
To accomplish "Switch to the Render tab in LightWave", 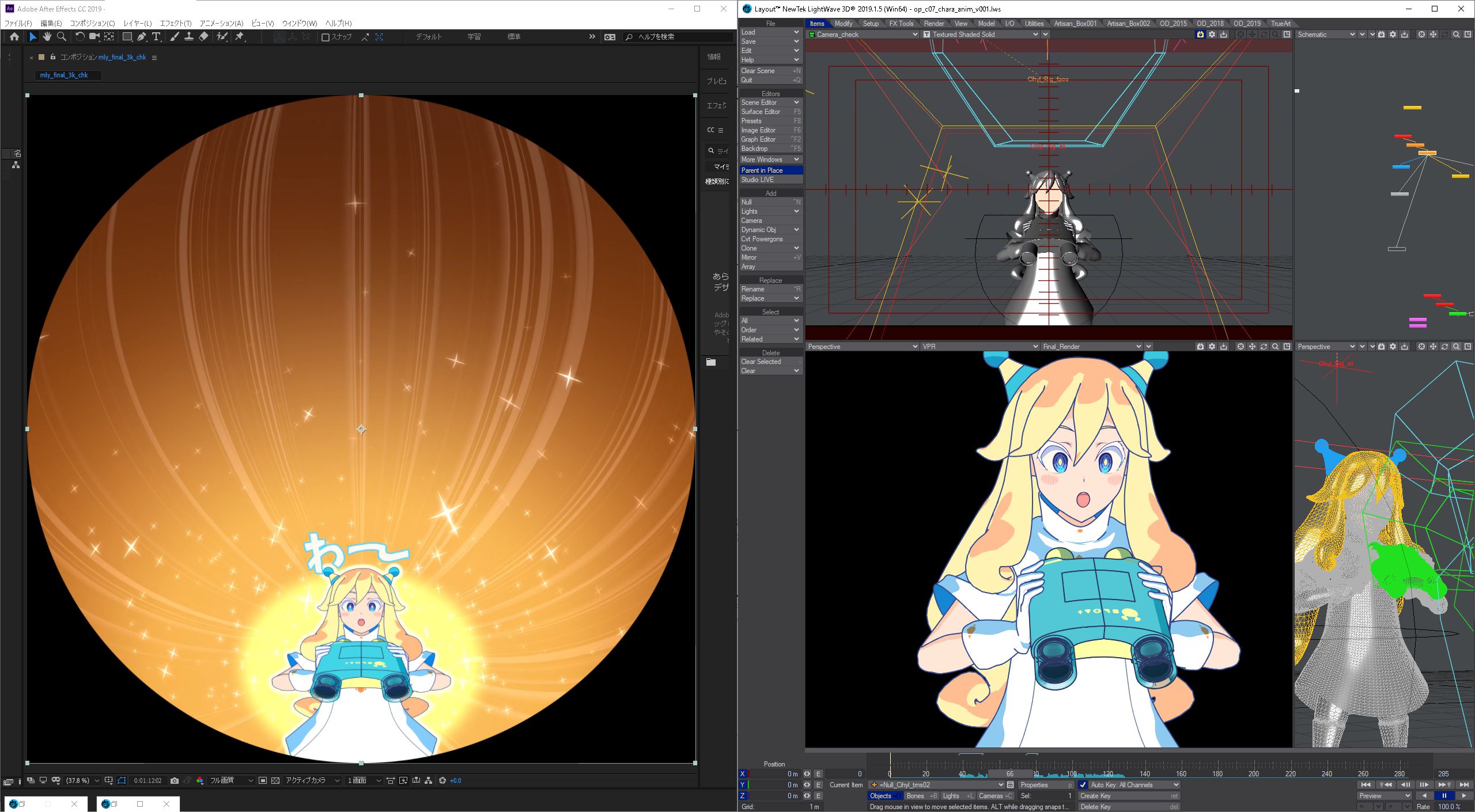I will 934,24.
